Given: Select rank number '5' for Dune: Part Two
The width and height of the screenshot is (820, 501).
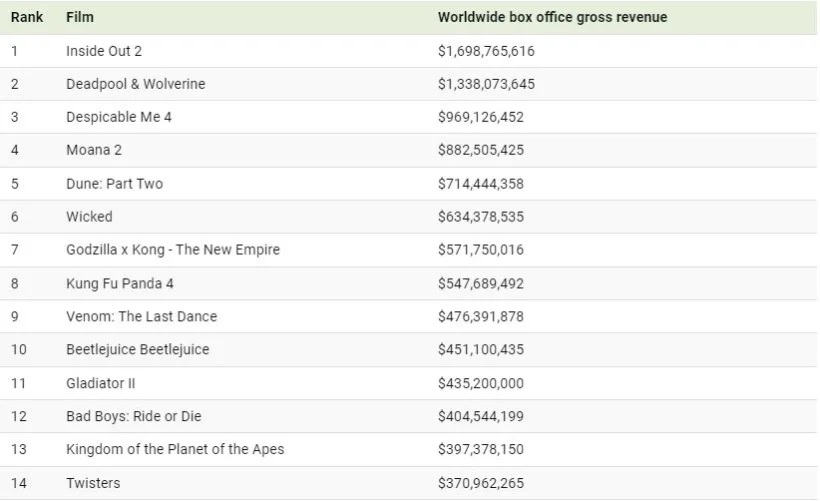Looking at the screenshot, I should (15, 184).
